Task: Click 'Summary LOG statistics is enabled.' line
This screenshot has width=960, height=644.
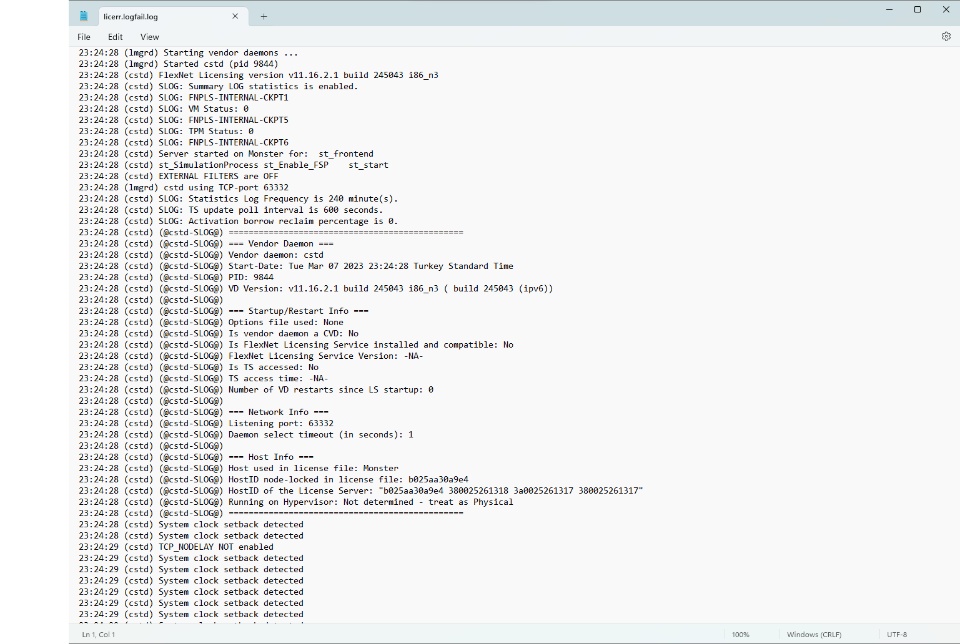Action: (218, 86)
